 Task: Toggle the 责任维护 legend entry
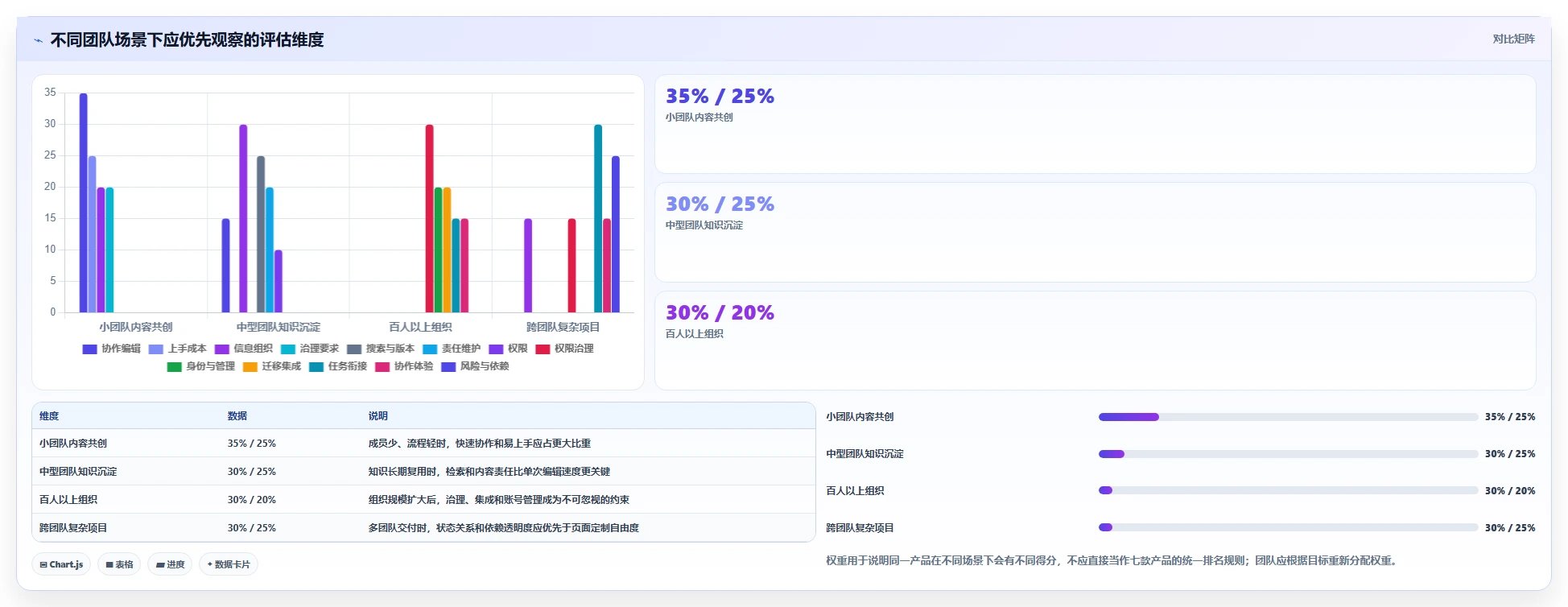(452, 349)
